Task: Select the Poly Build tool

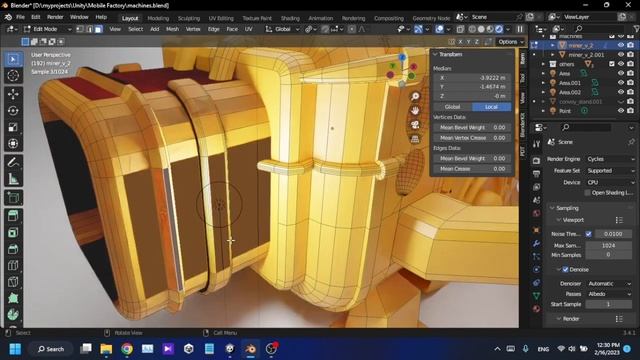Action: pos(13,298)
